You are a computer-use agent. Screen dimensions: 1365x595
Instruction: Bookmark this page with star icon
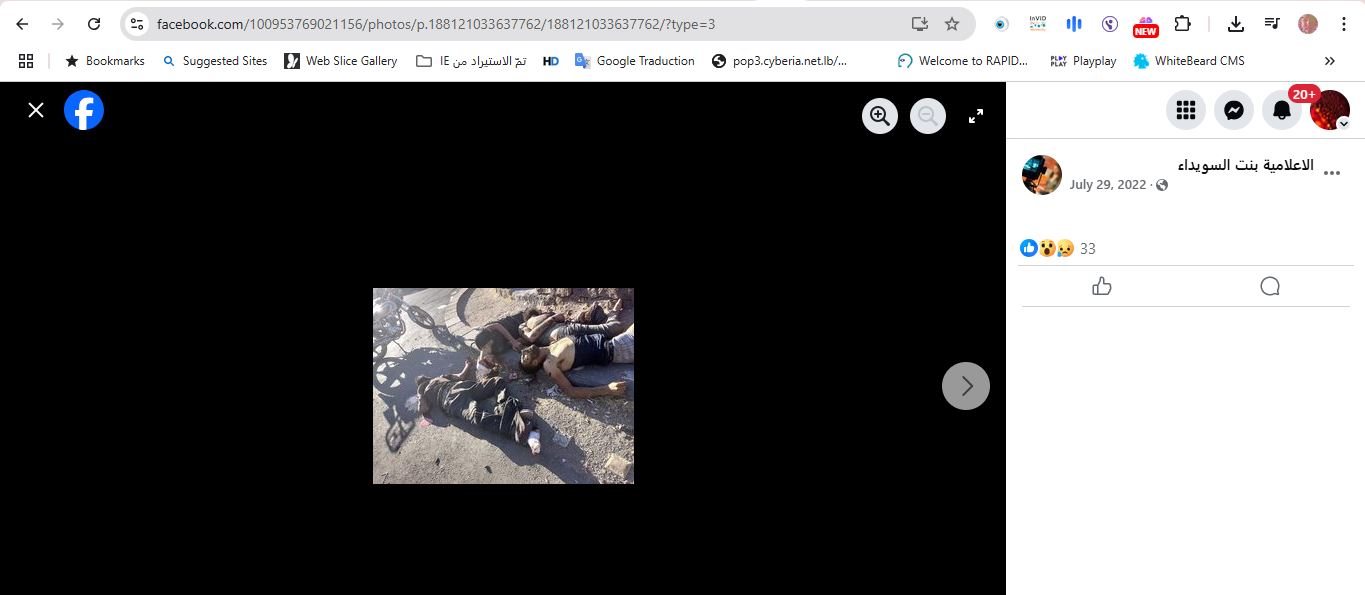coord(952,24)
